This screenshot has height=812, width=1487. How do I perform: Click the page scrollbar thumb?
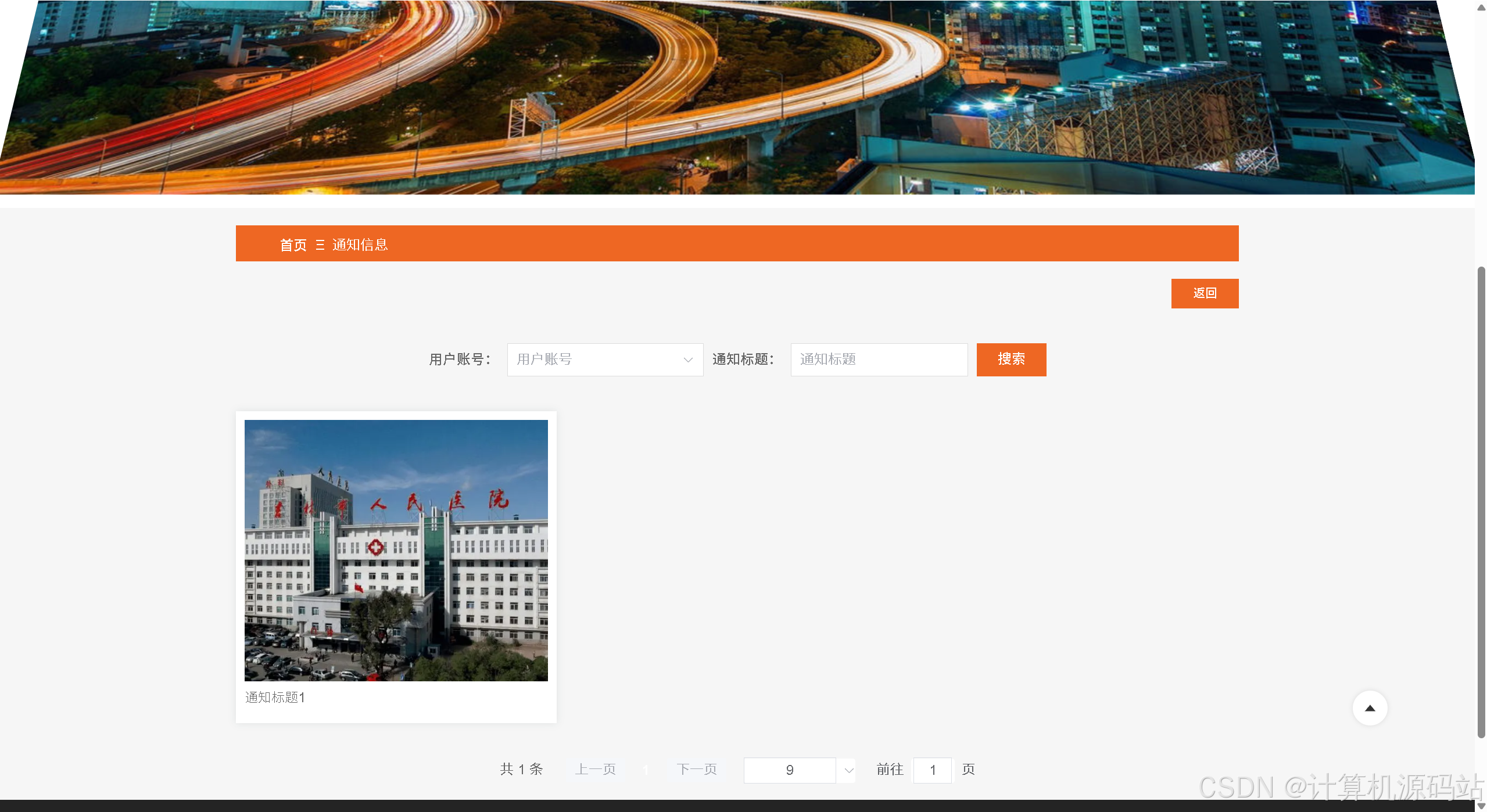pyautogui.click(x=1481, y=502)
